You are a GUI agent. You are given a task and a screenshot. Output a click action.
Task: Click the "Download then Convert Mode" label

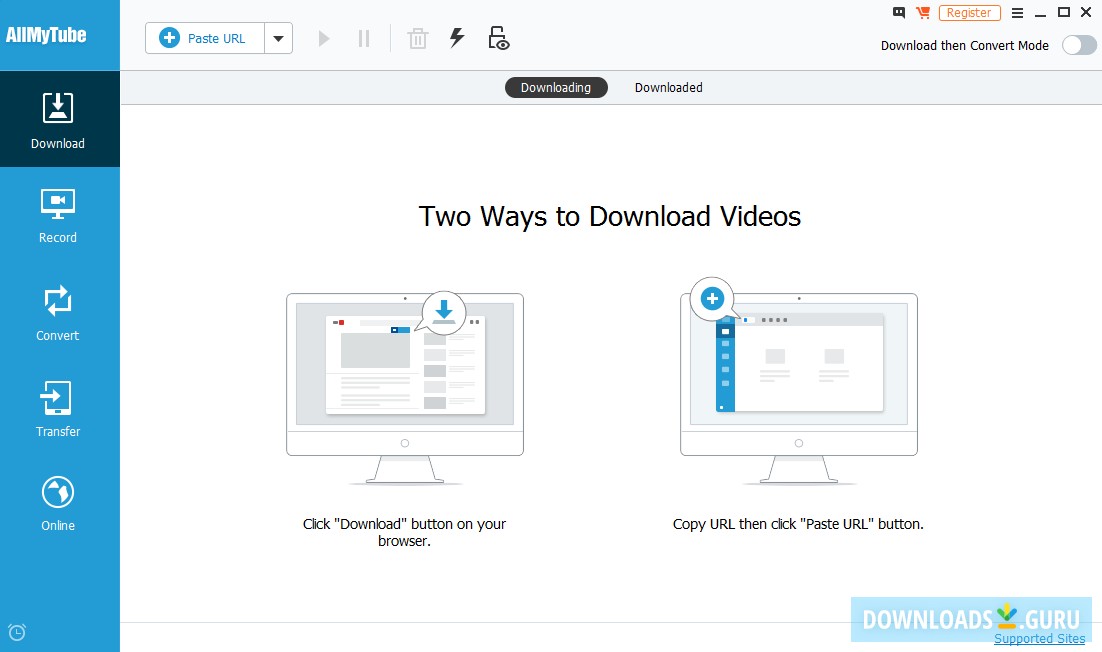(x=964, y=46)
